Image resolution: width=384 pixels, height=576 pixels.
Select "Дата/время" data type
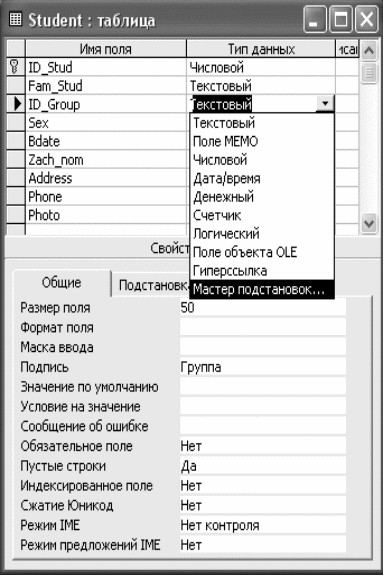pyautogui.click(x=262, y=179)
